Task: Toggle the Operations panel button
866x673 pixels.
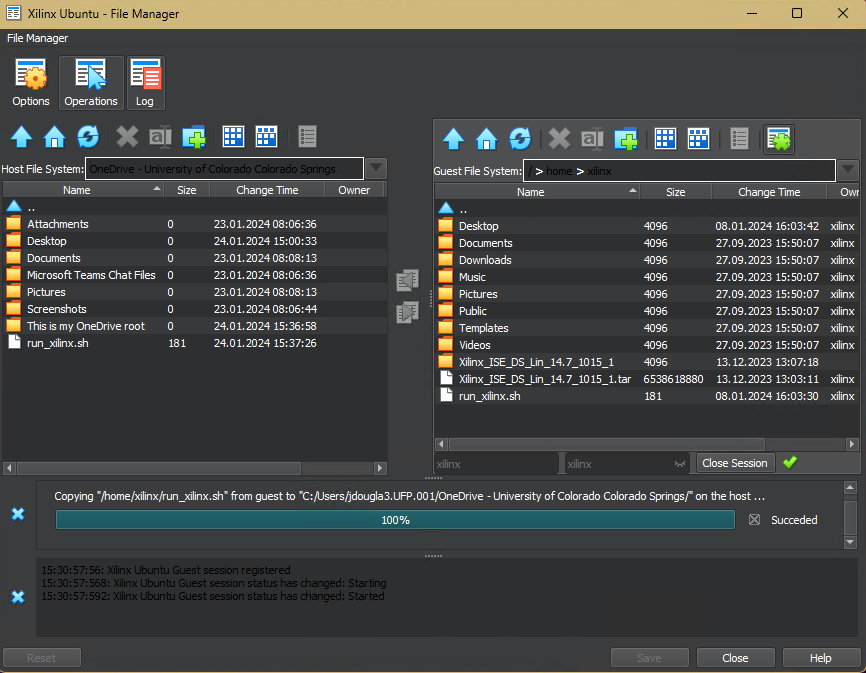Action: (91, 83)
